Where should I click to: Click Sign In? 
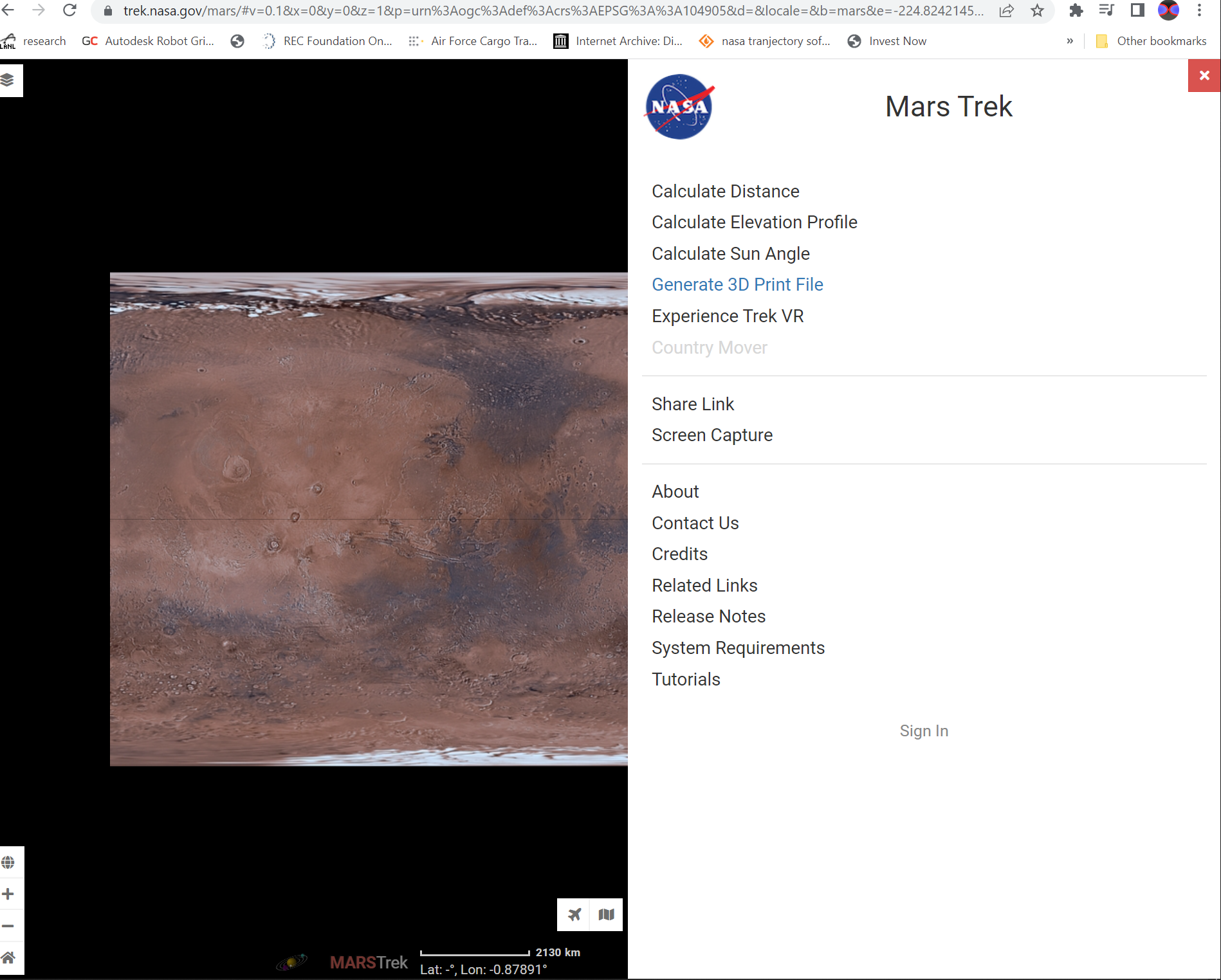924,730
